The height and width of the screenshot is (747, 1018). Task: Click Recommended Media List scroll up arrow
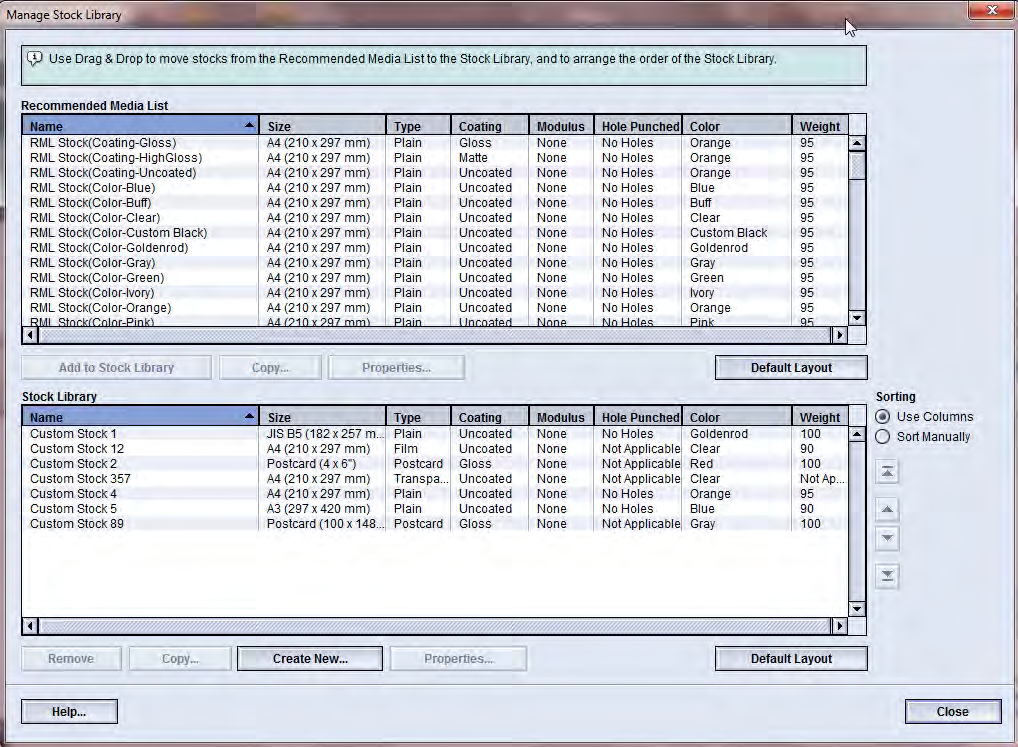tap(857, 143)
